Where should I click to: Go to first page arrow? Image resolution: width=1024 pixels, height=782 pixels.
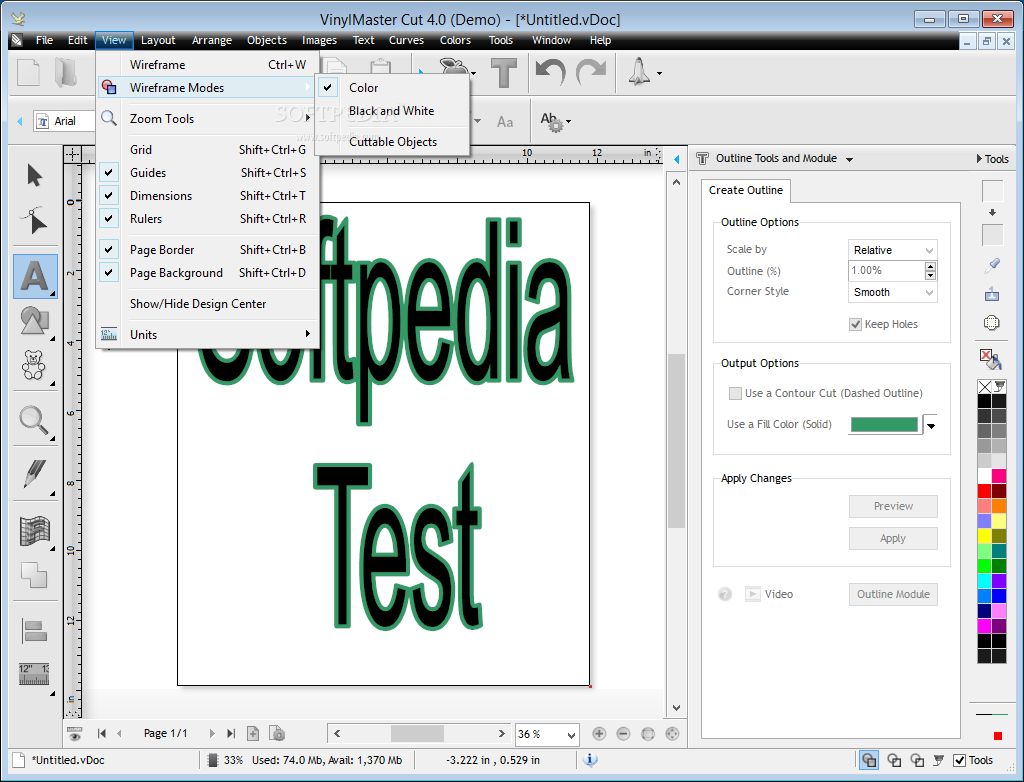pyautogui.click(x=102, y=734)
